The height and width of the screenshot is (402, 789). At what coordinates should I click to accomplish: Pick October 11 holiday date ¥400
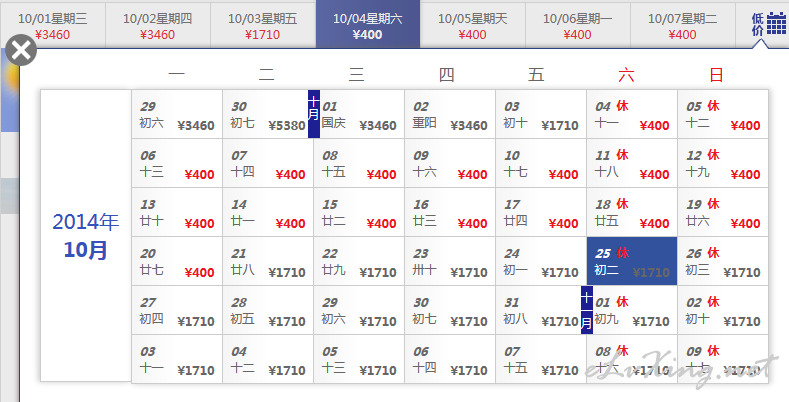(632, 163)
